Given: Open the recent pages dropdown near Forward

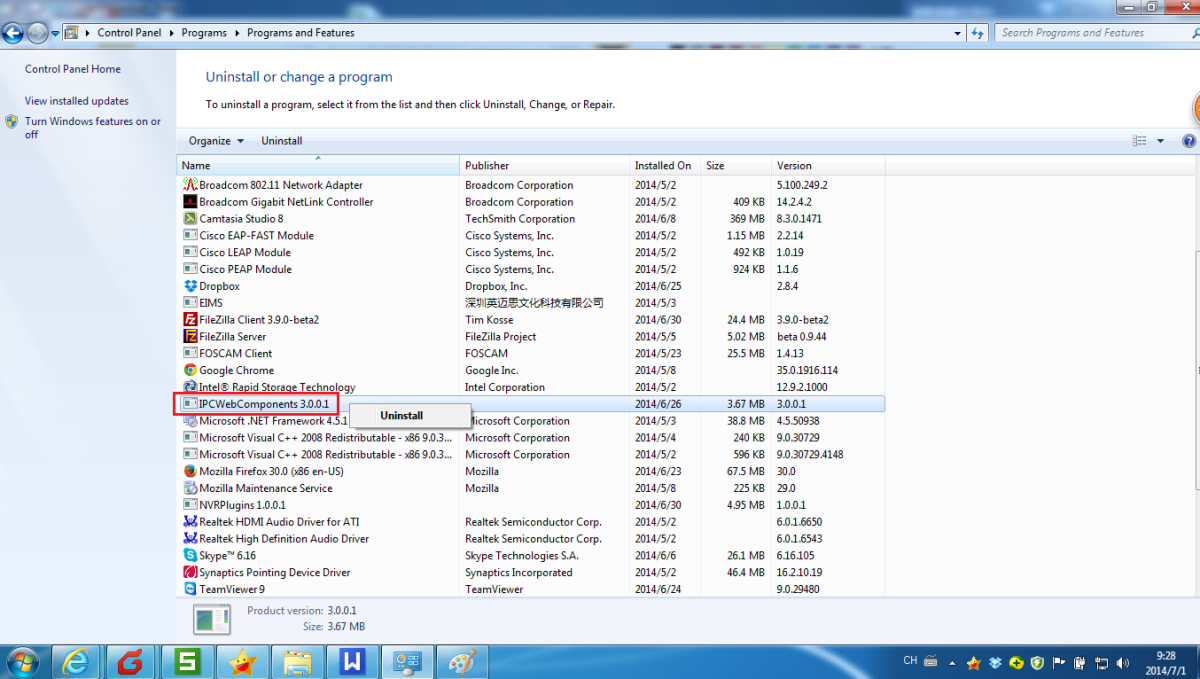Looking at the screenshot, I should (55, 33).
